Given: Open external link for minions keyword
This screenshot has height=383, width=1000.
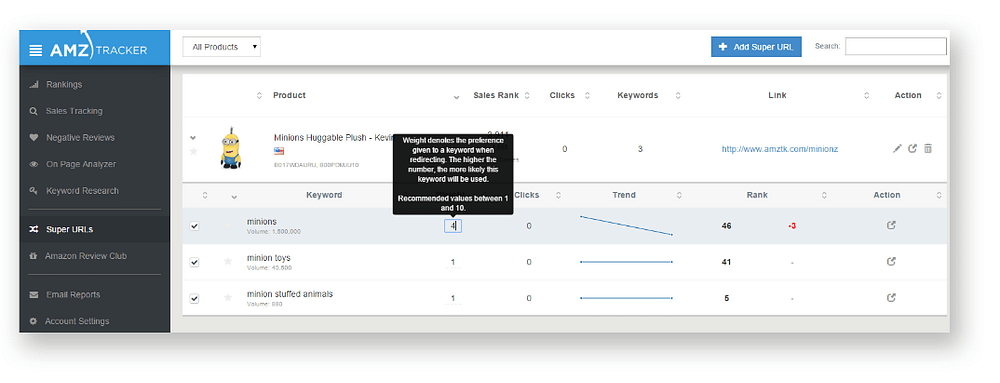Looking at the screenshot, I should click(891, 225).
